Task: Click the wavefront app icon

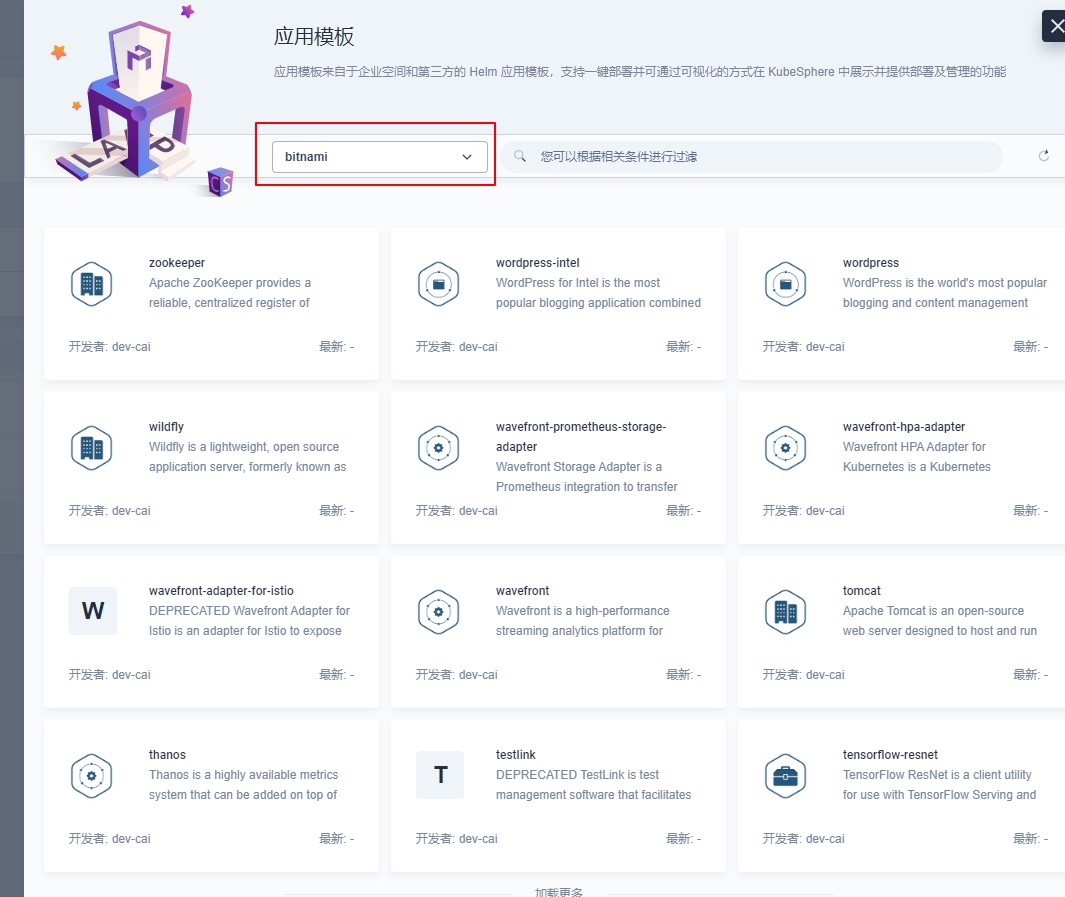Action: pos(439,612)
